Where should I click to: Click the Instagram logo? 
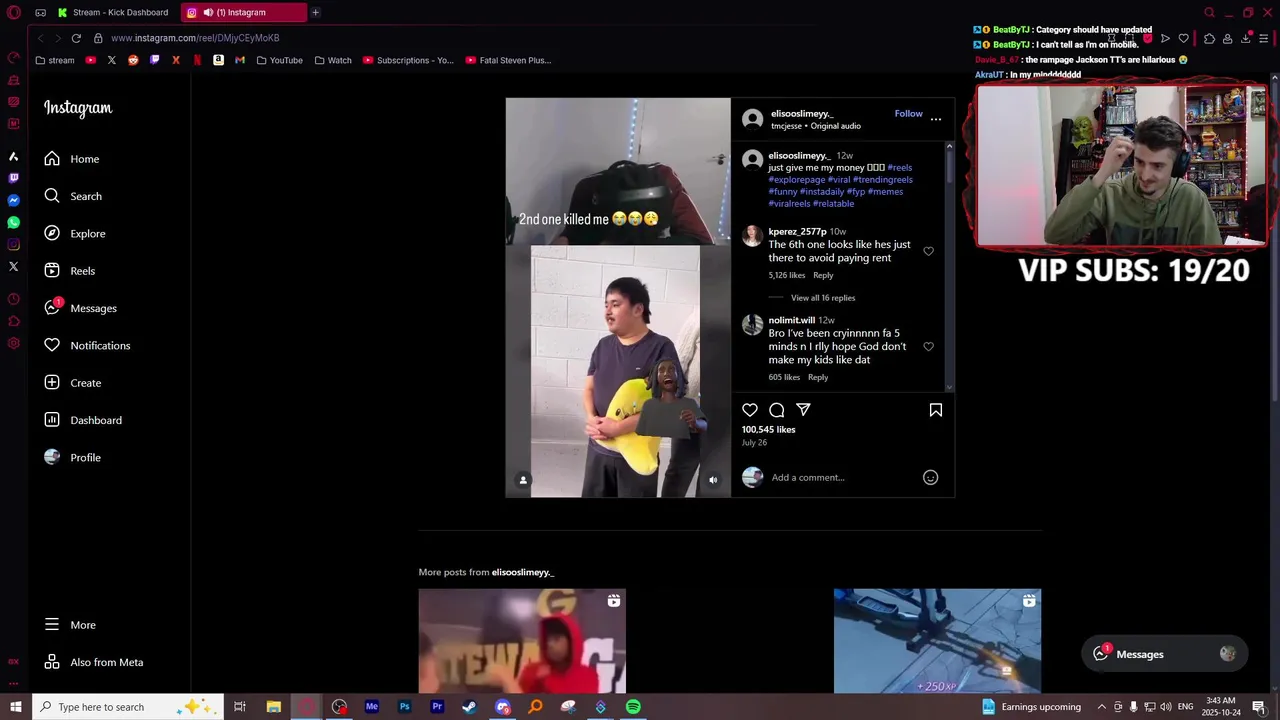[x=78, y=108]
